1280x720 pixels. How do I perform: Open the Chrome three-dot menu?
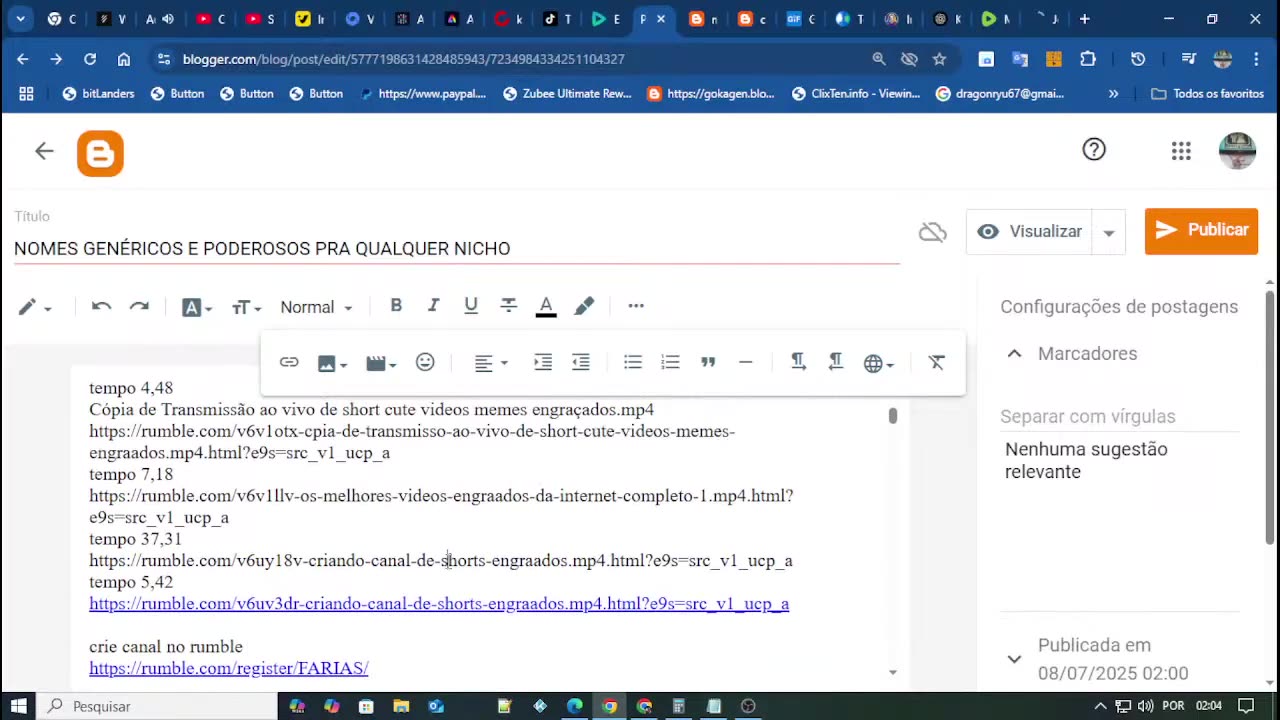click(1256, 59)
